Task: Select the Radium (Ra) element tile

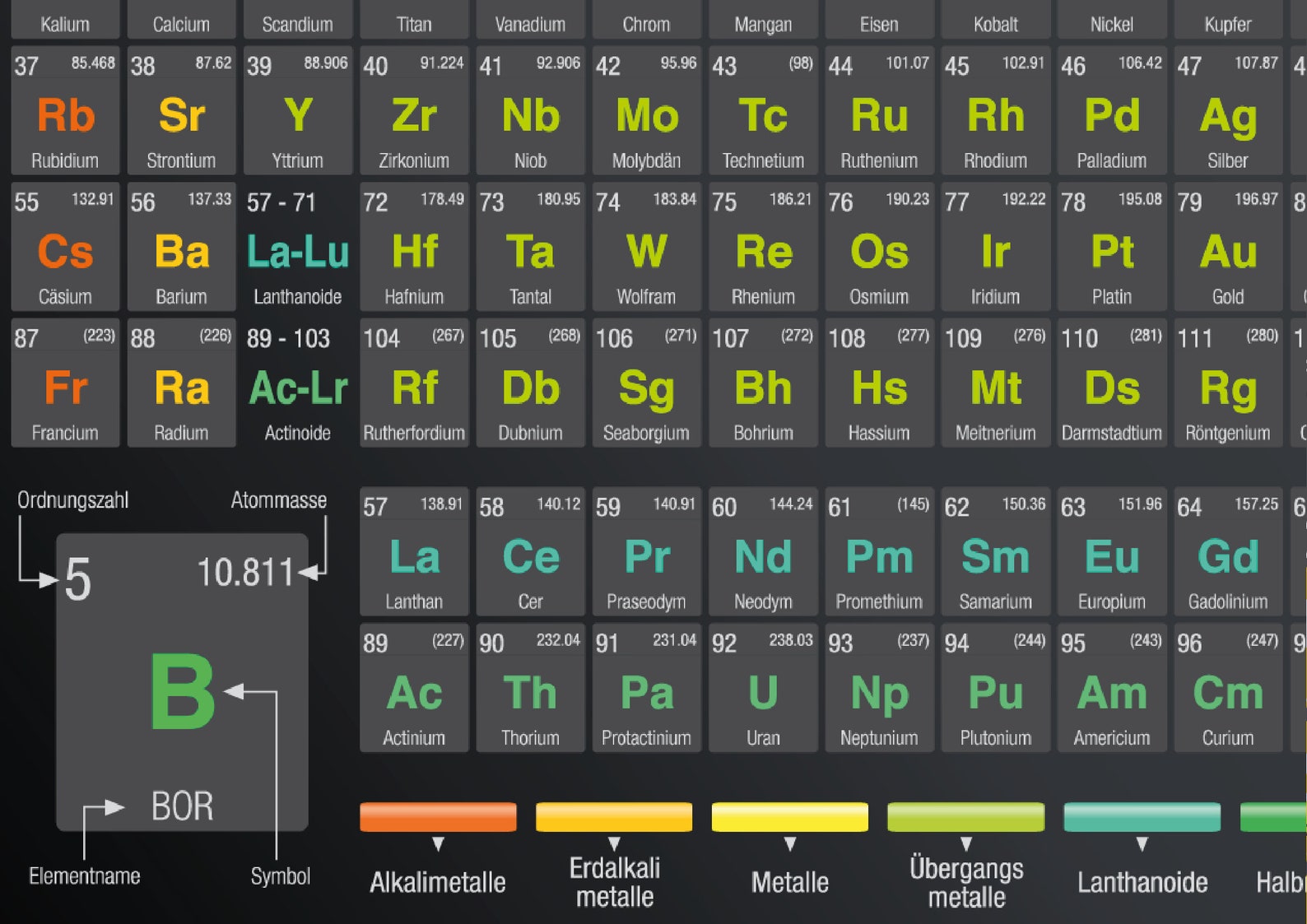Action: (x=182, y=383)
